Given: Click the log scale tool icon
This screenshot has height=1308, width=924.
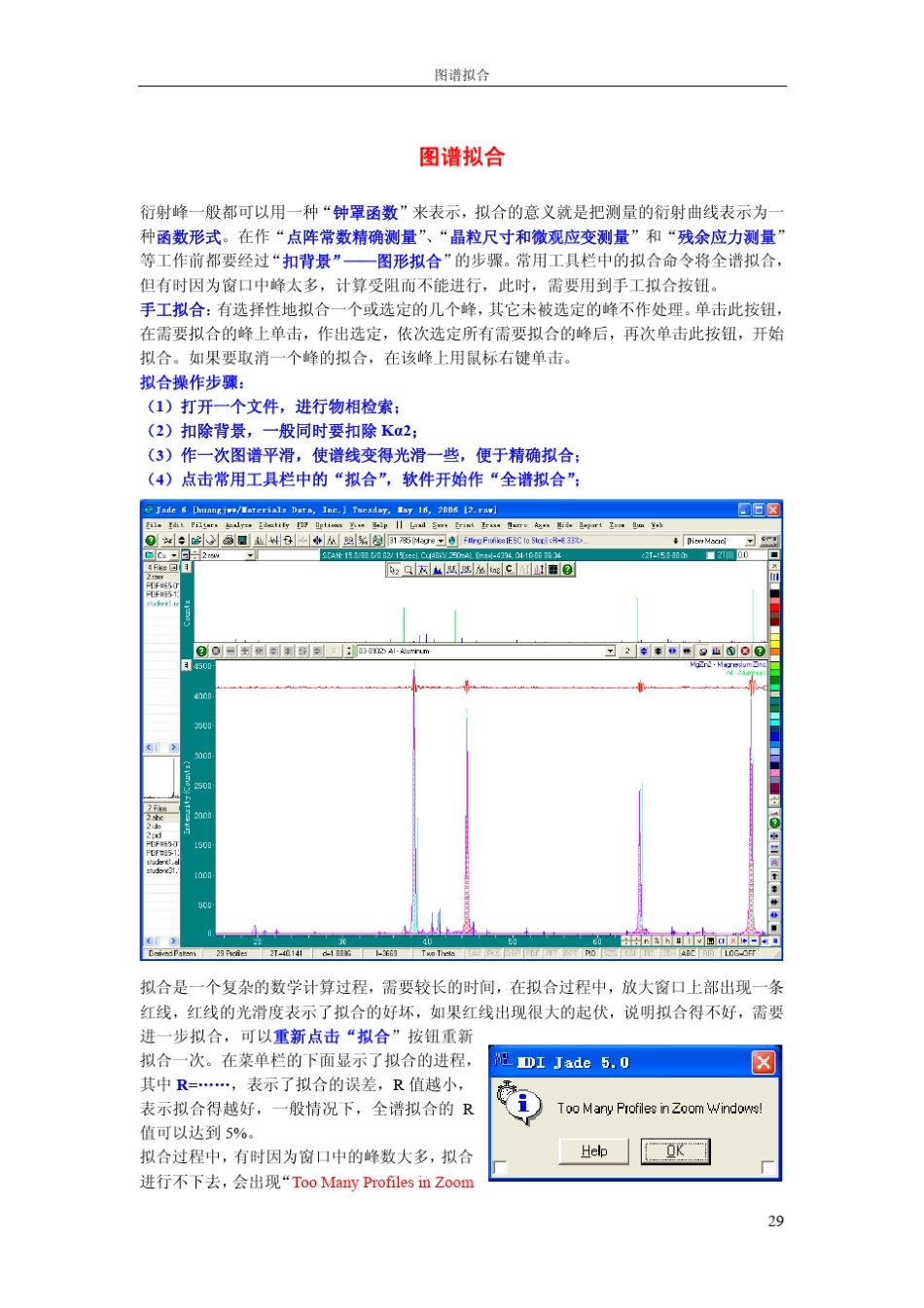Looking at the screenshot, I should pyautogui.click(x=494, y=569).
